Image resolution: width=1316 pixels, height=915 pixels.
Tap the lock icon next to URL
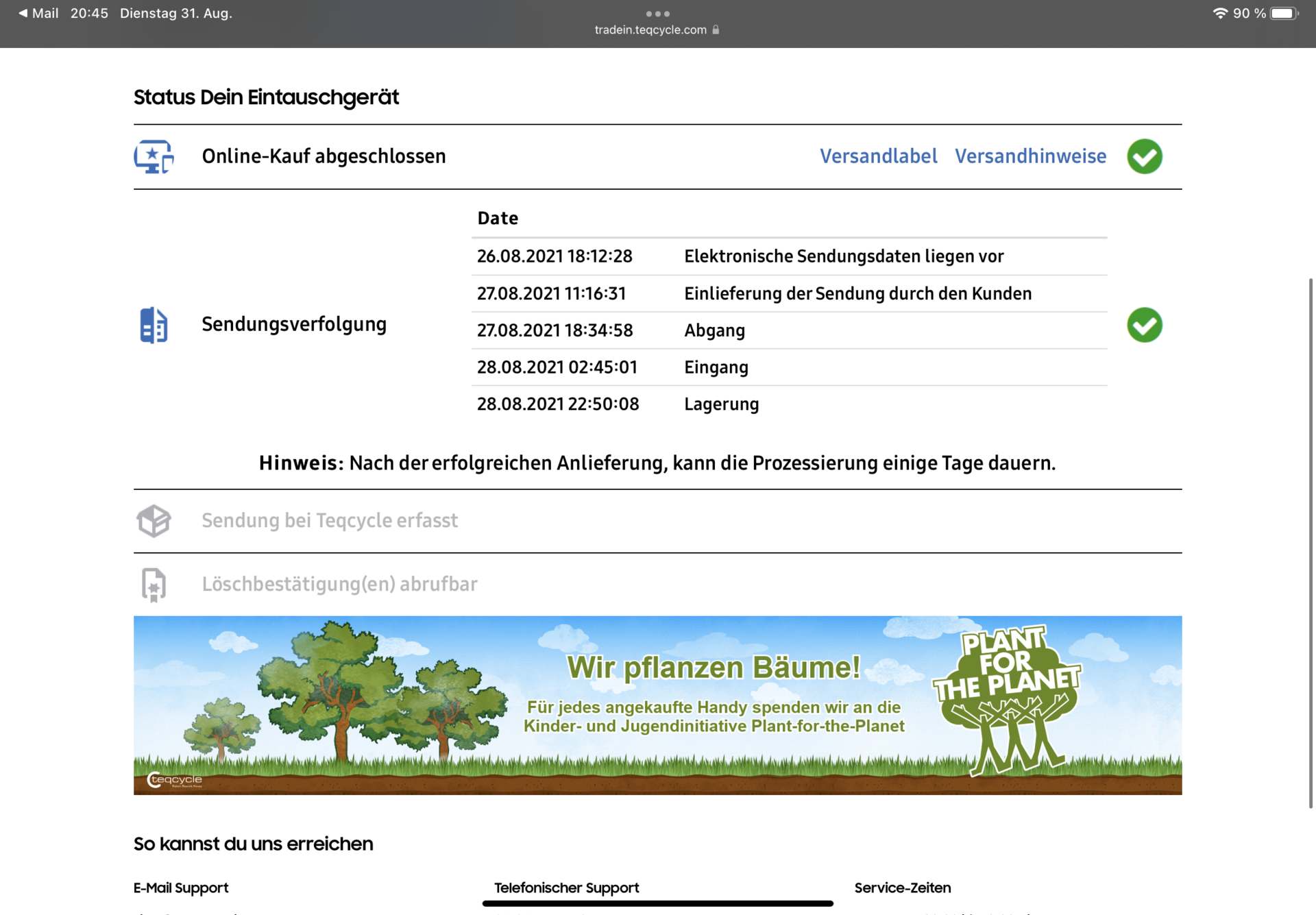click(x=716, y=29)
